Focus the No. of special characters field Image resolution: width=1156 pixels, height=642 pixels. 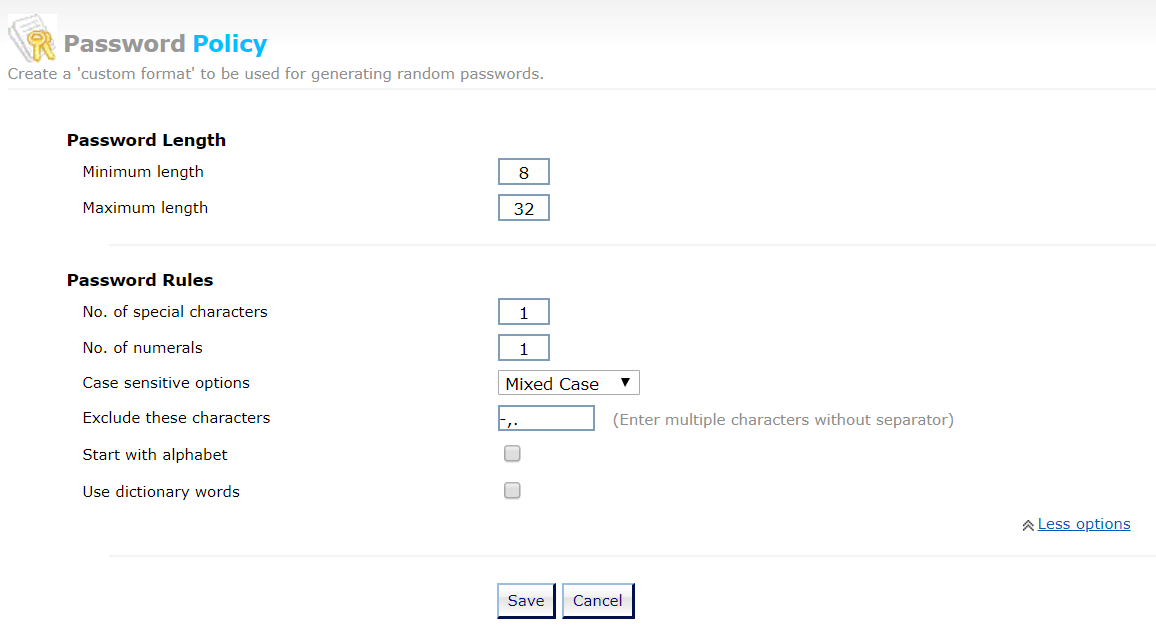pyautogui.click(x=523, y=311)
